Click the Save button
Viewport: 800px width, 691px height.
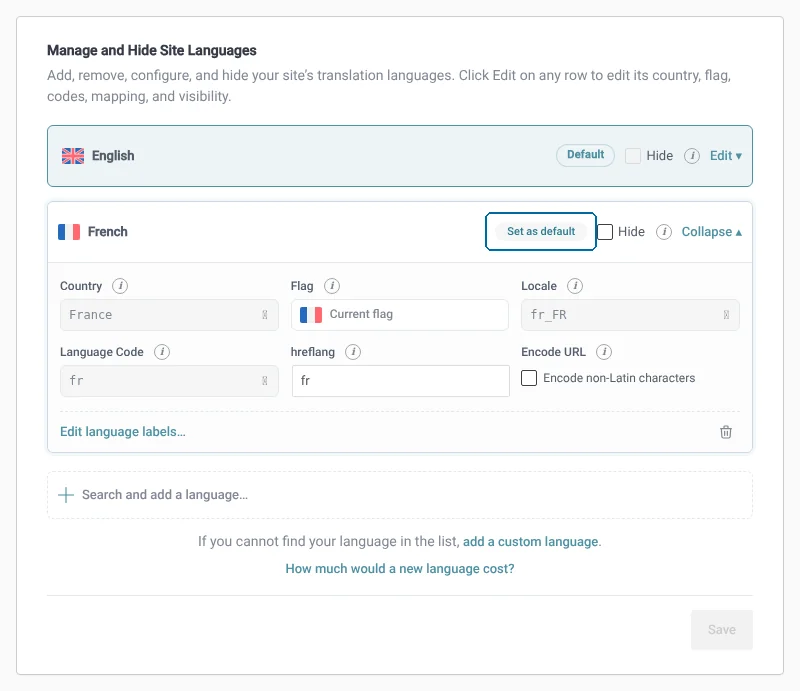click(721, 630)
